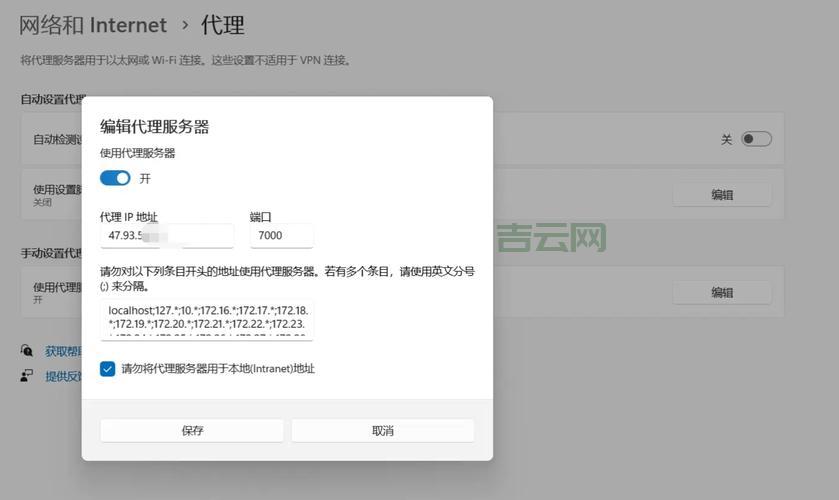This screenshot has height=500, width=839.
Task: Go back to 网络和 Internet breadcrumb
Action: coord(93,25)
